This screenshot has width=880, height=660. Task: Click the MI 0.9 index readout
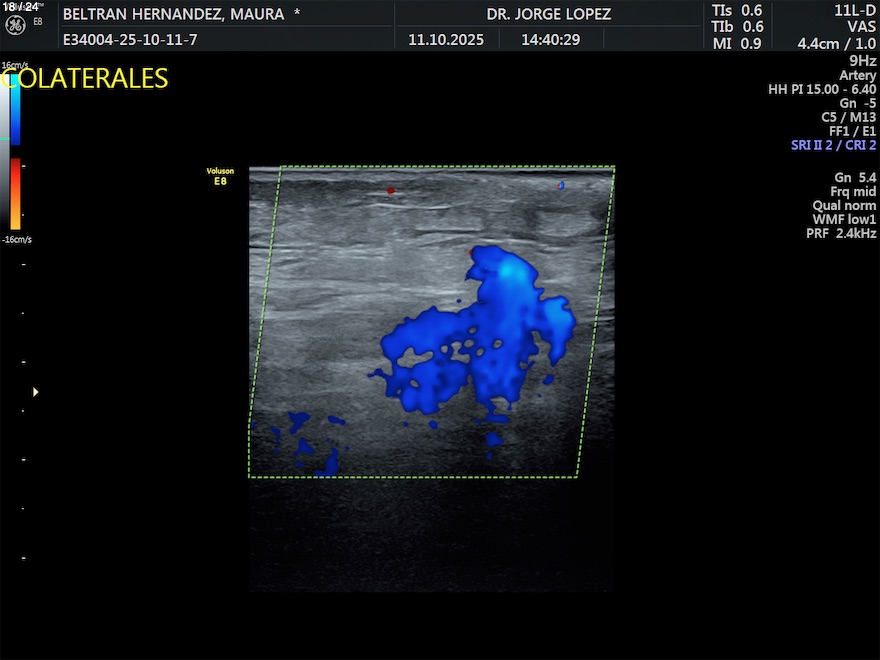[x=737, y=43]
